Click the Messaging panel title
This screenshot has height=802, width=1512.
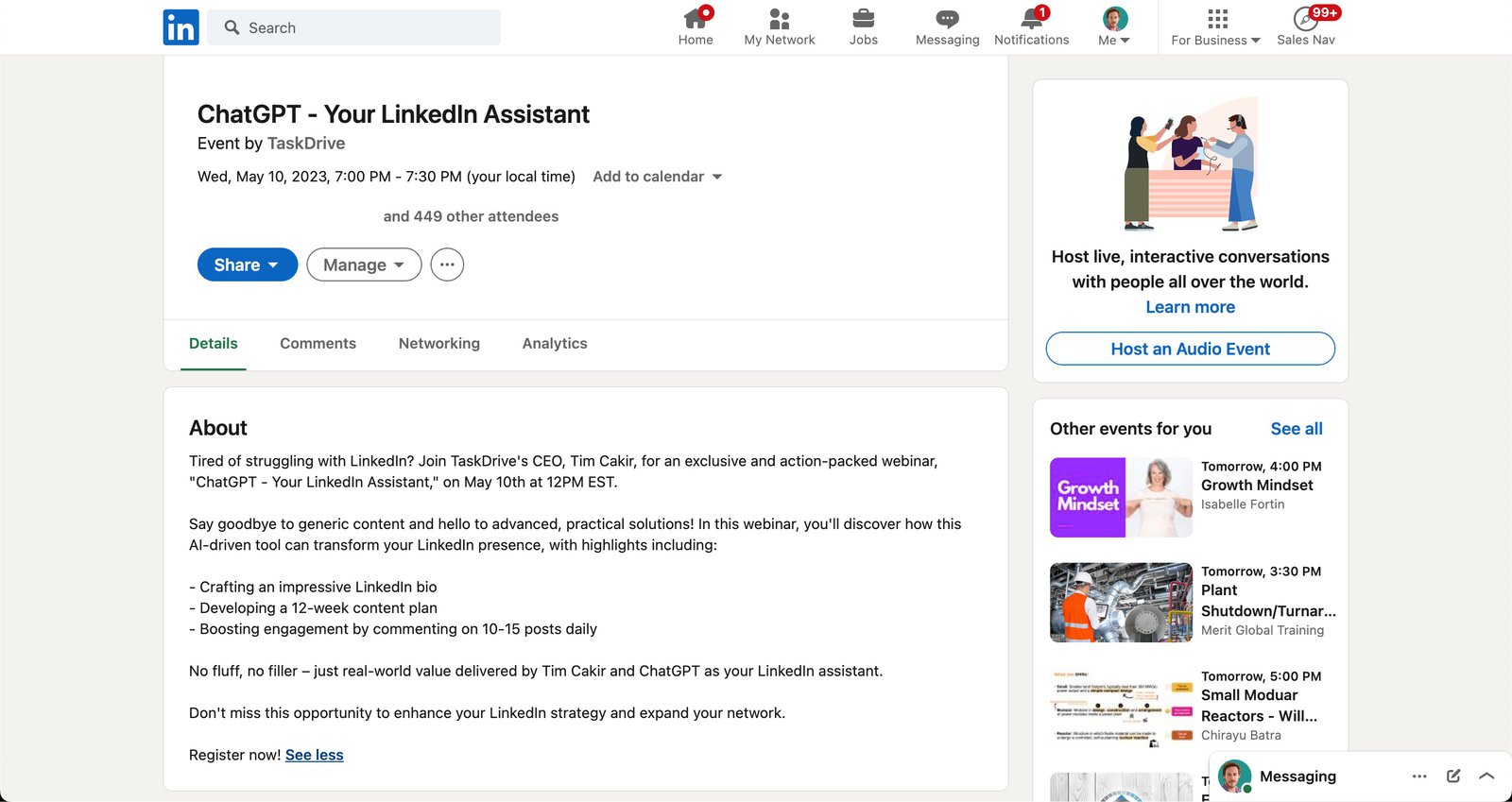1297,776
